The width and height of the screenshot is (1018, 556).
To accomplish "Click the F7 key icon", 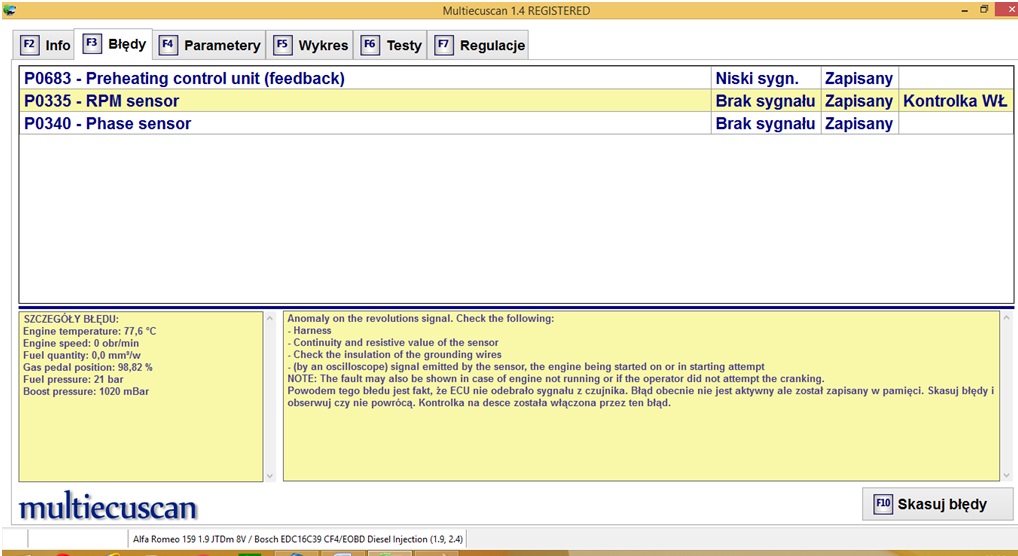I will (x=443, y=45).
